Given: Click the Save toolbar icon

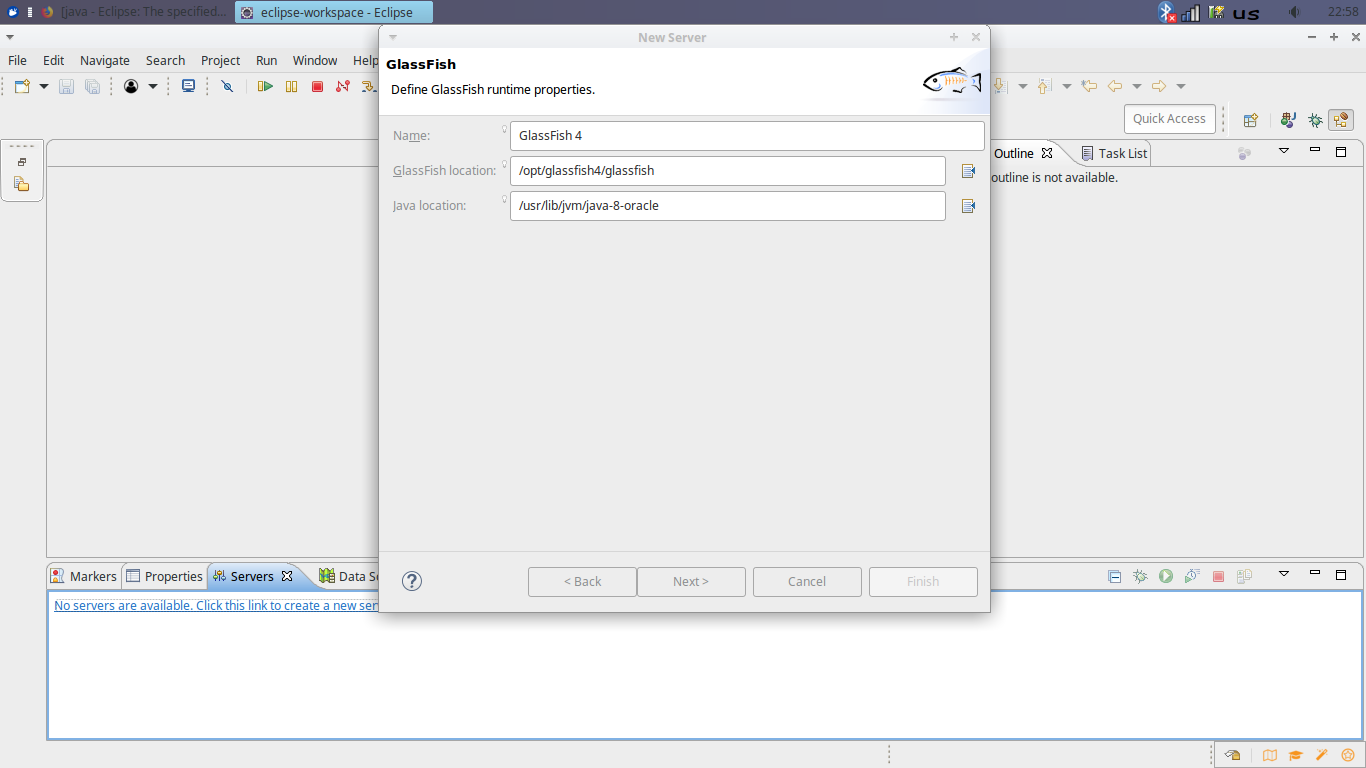Looking at the screenshot, I should pos(66,87).
